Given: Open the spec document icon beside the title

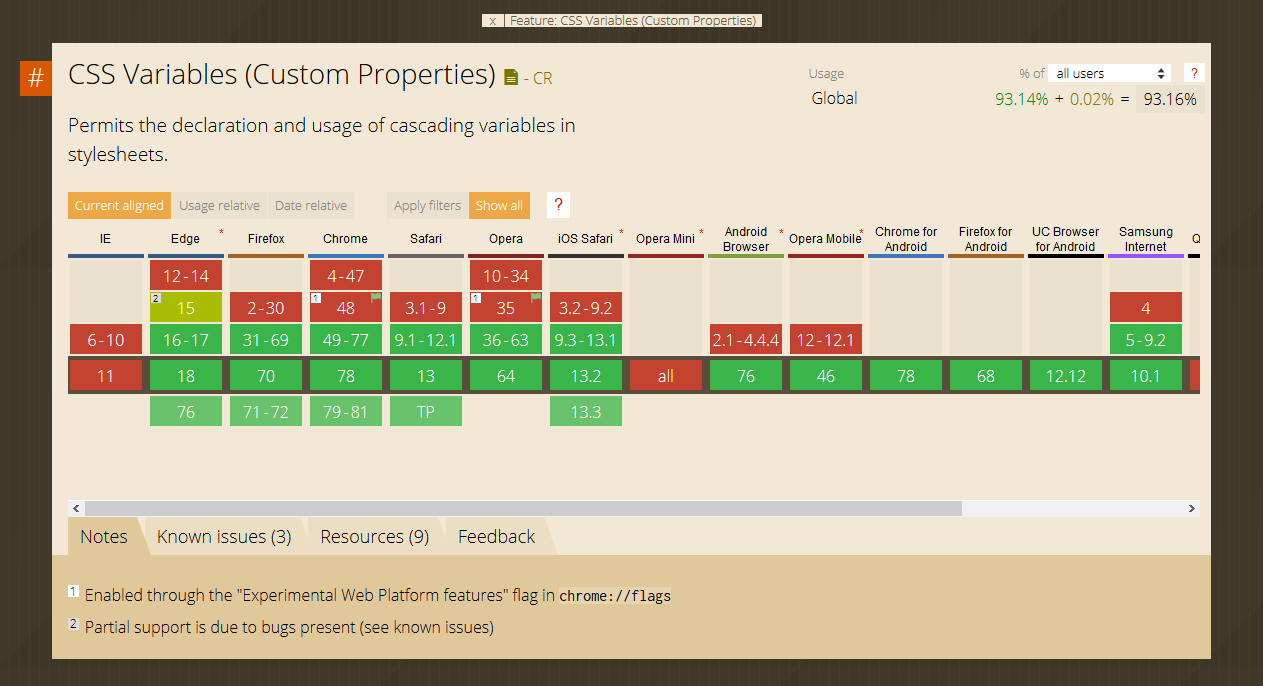Looking at the screenshot, I should pyautogui.click(x=510, y=77).
